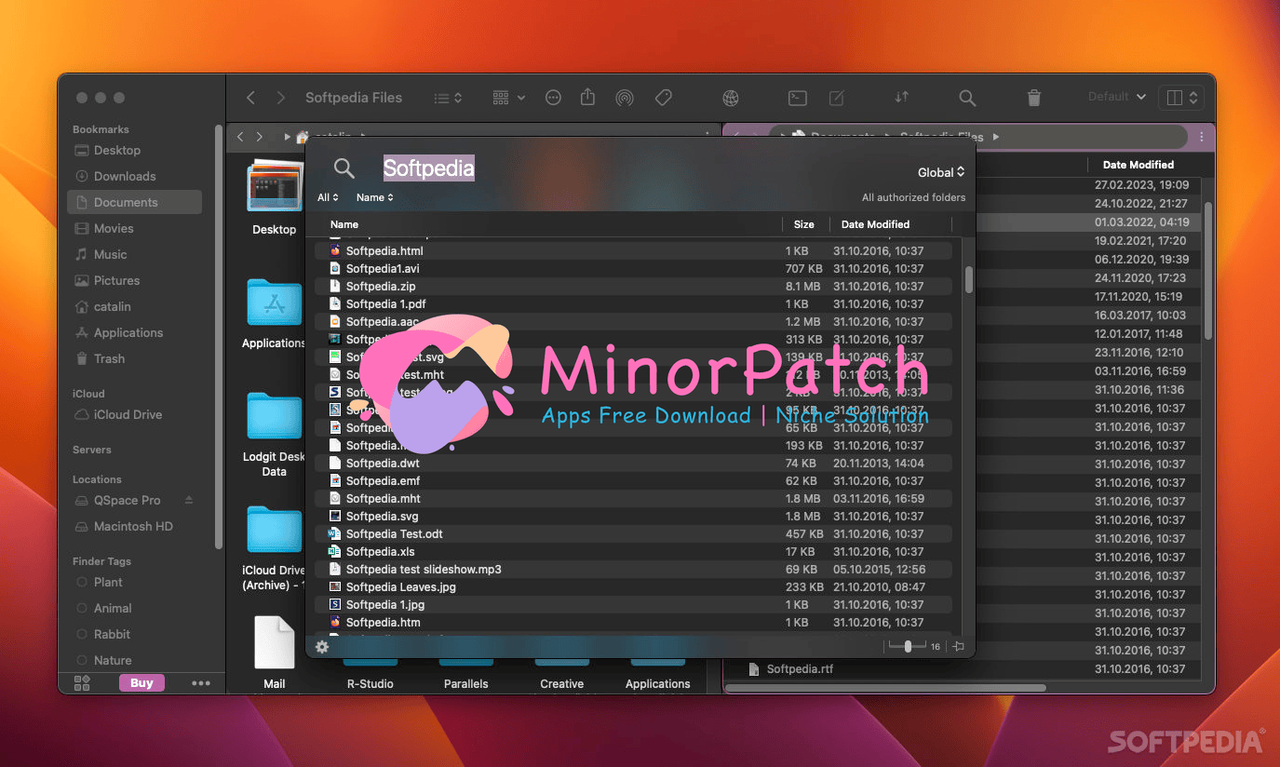The height and width of the screenshot is (767, 1280).
Task: Select Softpedia Leaves.jpg result
Action: [x=633, y=587]
